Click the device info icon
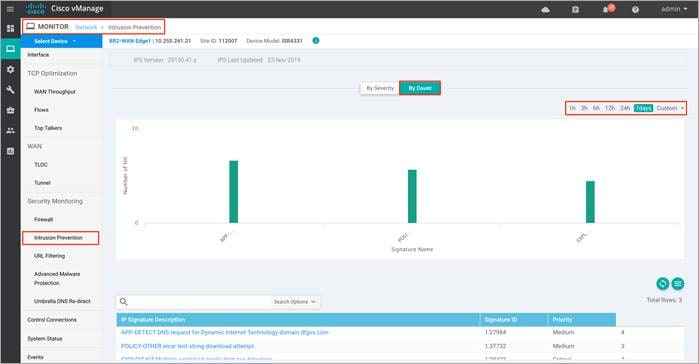The width and height of the screenshot is (699, 364). 316,41
